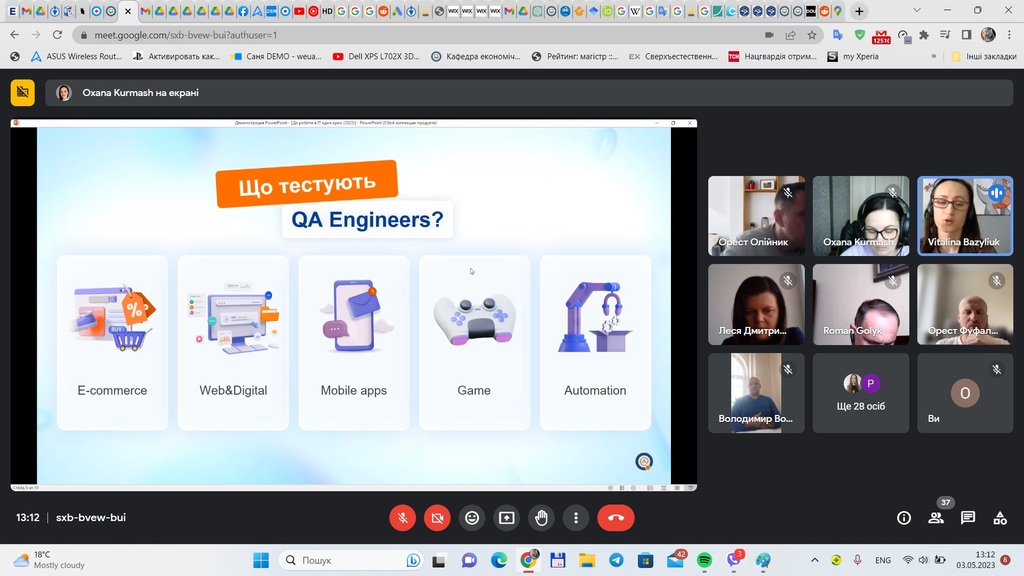Turn on the camera in Meet
Viewport: 1024px width, 576px height.
[437, 518]
